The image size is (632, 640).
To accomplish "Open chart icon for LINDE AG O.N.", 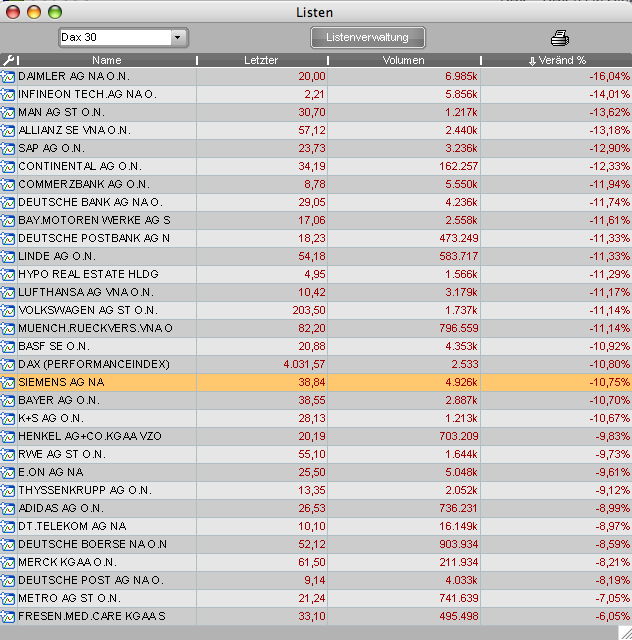I will click(x=8, y=256).
